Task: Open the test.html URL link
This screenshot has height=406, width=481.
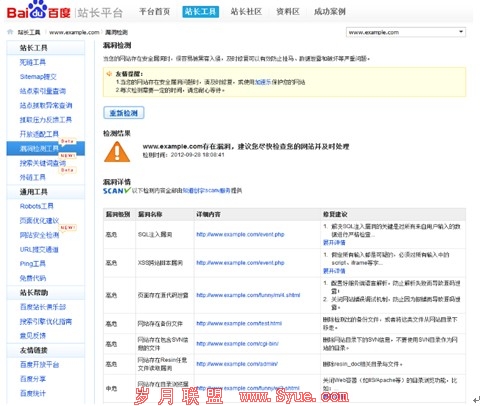Action: pos(239,323)
